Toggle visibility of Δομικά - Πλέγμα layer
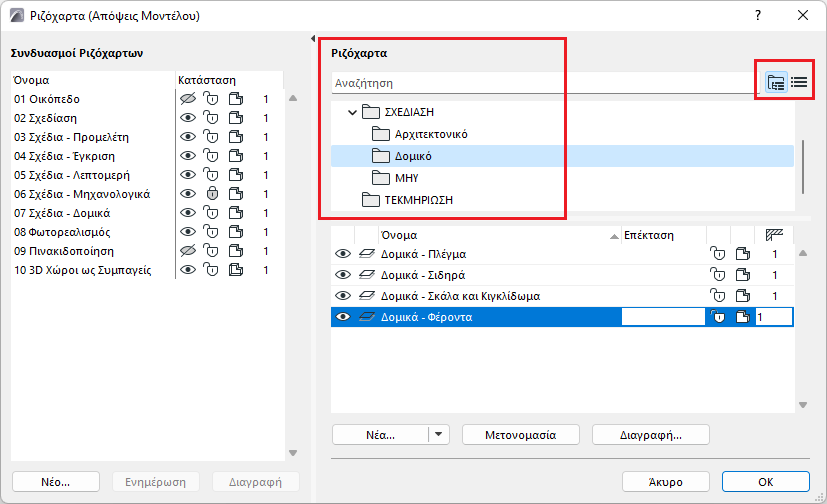Viewport: 827px width, 504px height. point(342,254)
